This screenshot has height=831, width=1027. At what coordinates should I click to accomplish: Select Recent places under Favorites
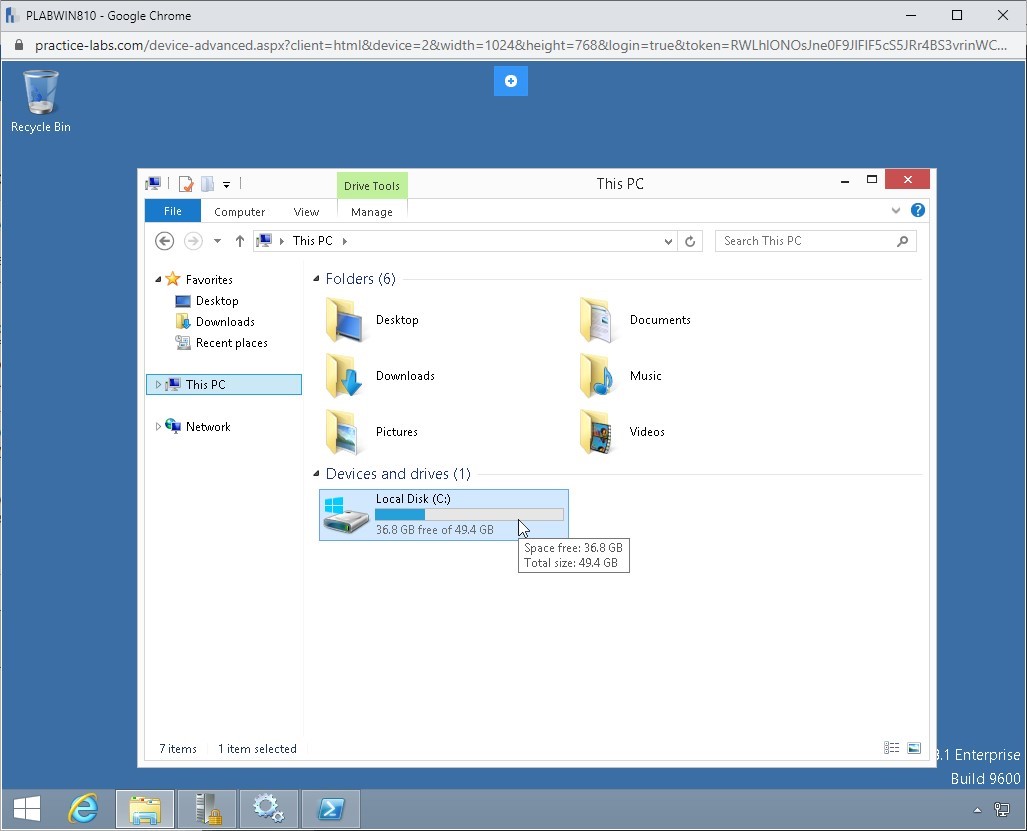tap(231, 342)
